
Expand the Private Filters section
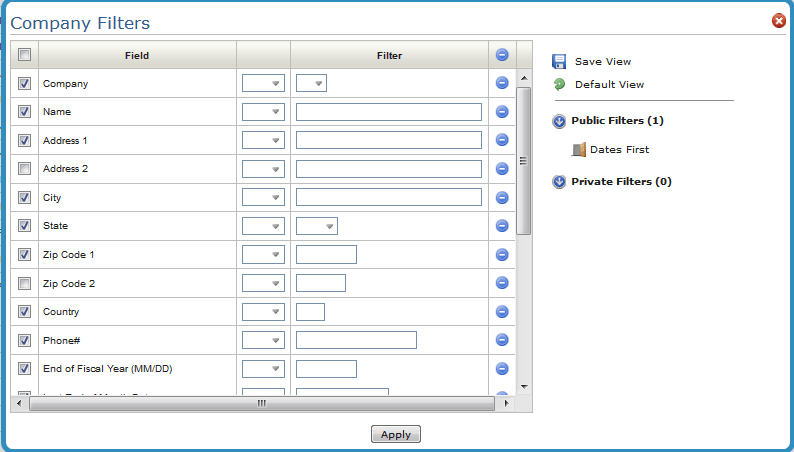[559, 182]
